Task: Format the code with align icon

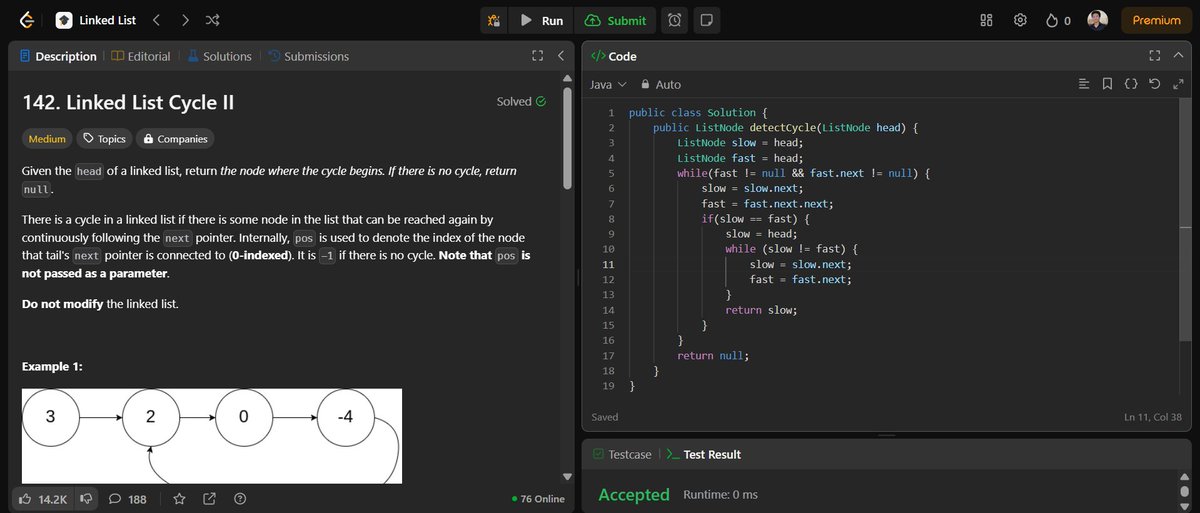Action: (x=1084, y=85)
